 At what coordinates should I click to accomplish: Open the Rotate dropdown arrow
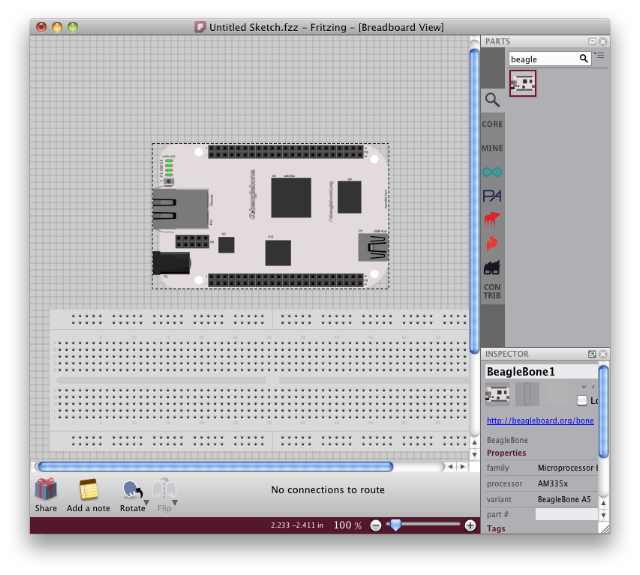tap(147, 503)
